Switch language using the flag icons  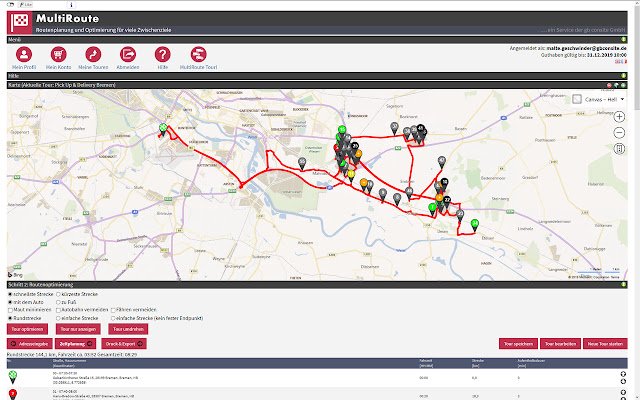pos(621,62)
